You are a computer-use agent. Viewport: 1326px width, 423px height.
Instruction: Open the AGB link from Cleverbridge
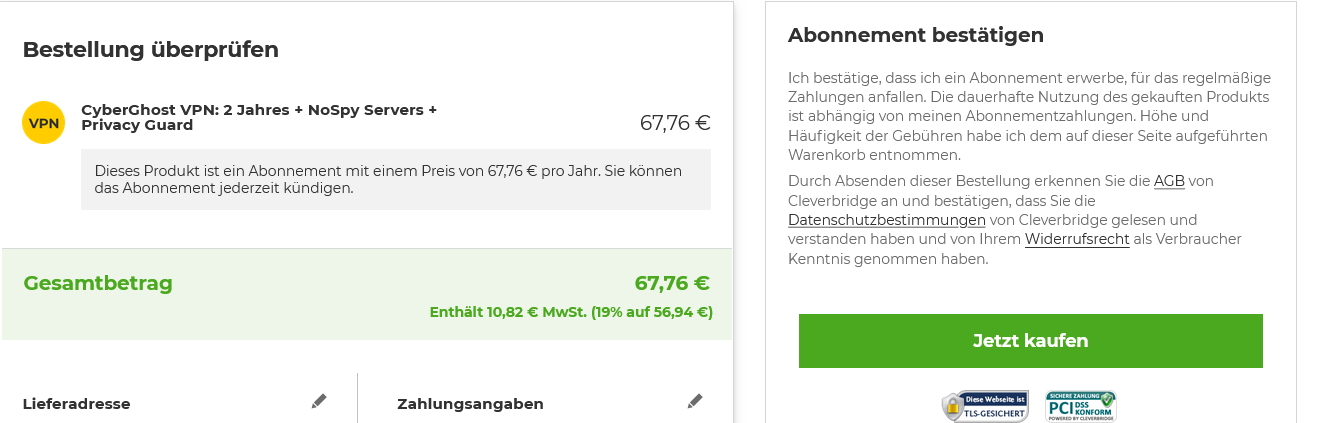coord(1169,181)
